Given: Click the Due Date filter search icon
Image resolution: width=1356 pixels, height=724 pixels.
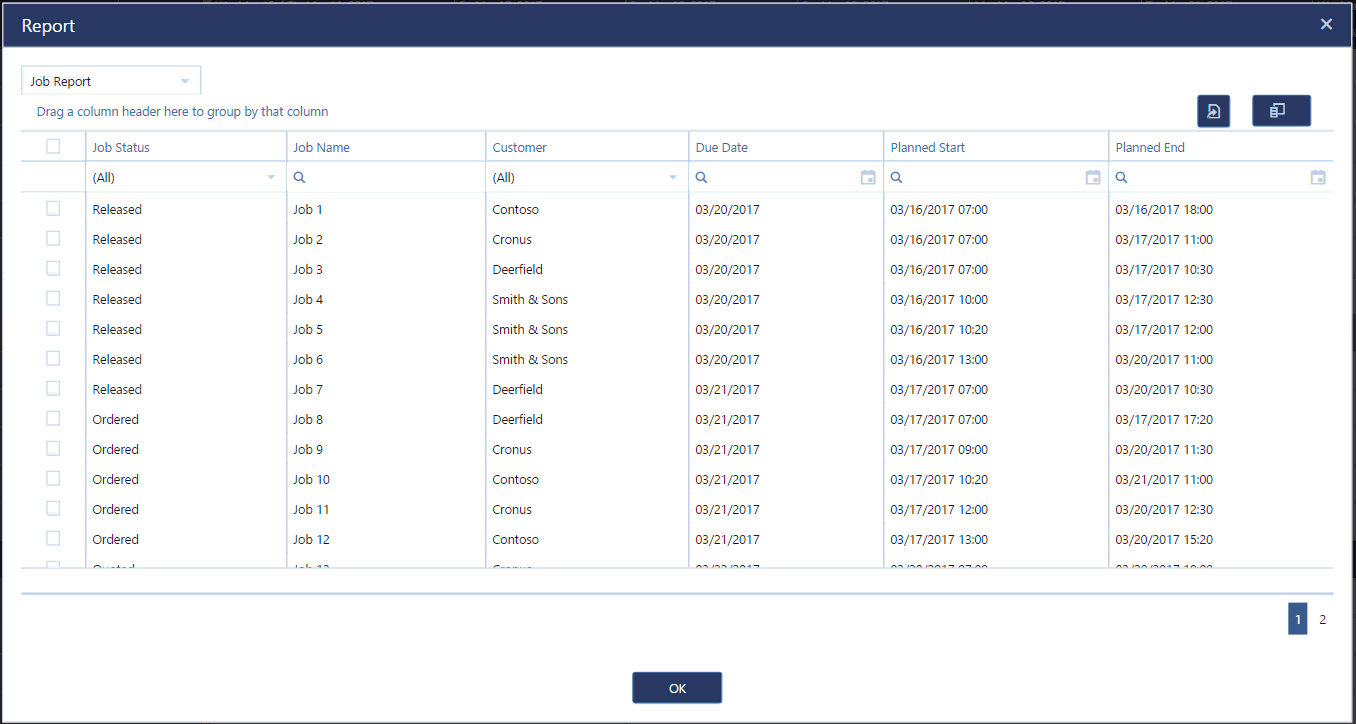Looking at the screenshot, I should click(x=702, y=178).
